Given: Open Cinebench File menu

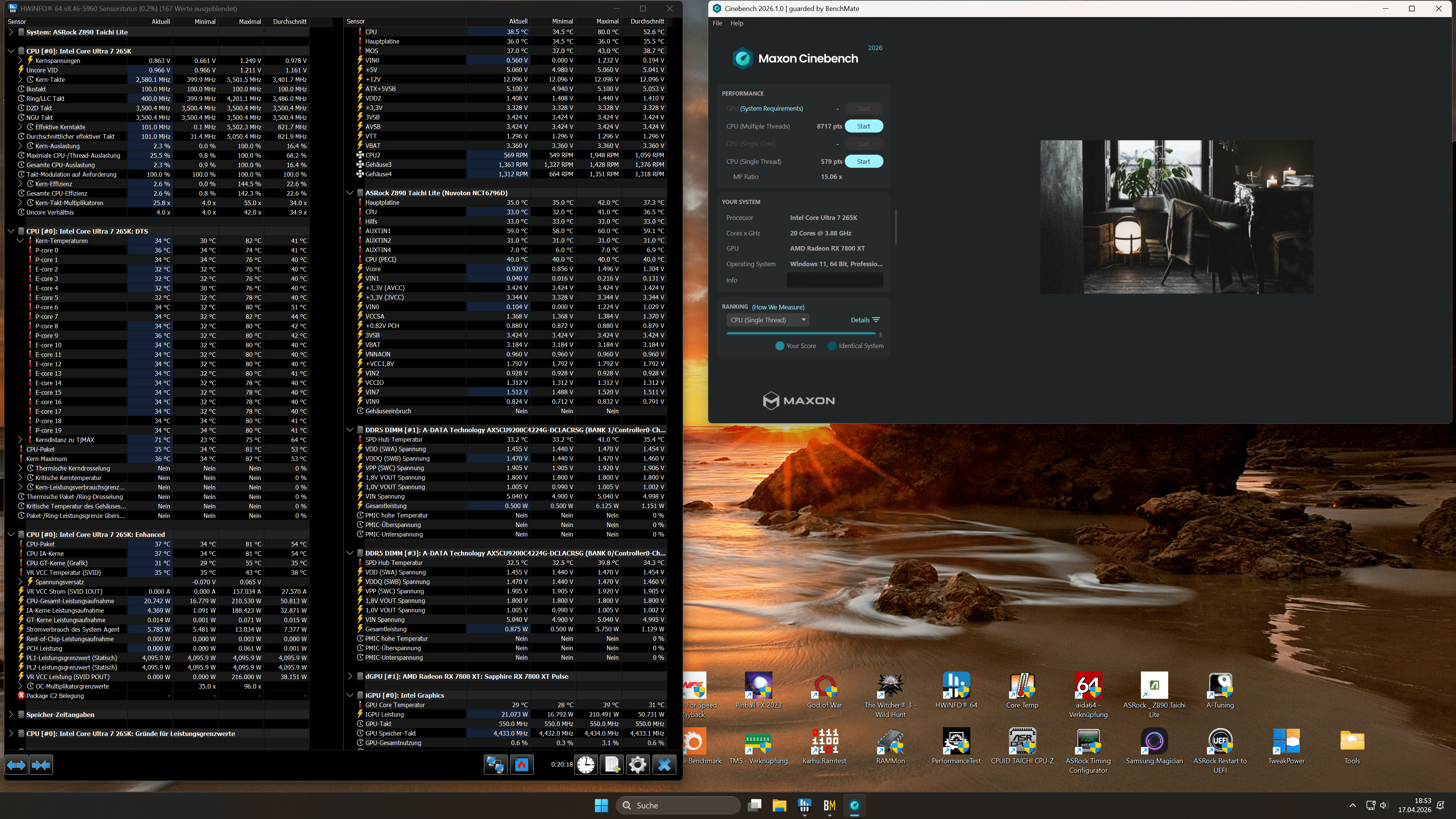Looking at the screenshot, I should (717, 23).
